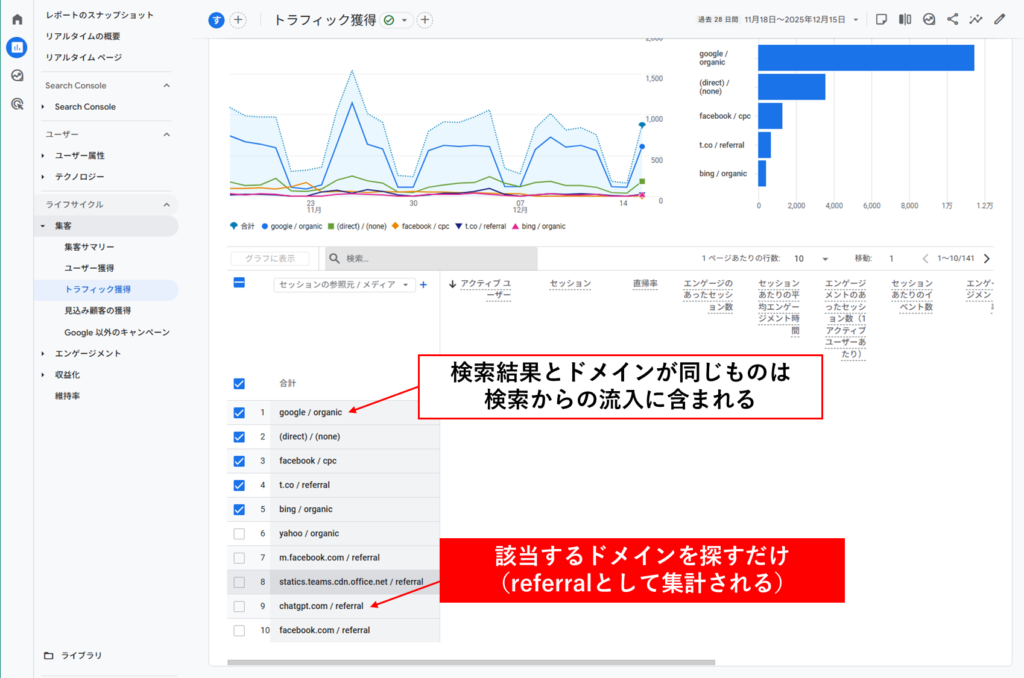Open the Insights sparkline icon
The width and height of the screenshot is (1024, 678).
pyautogui.click(x=976, y=19)
